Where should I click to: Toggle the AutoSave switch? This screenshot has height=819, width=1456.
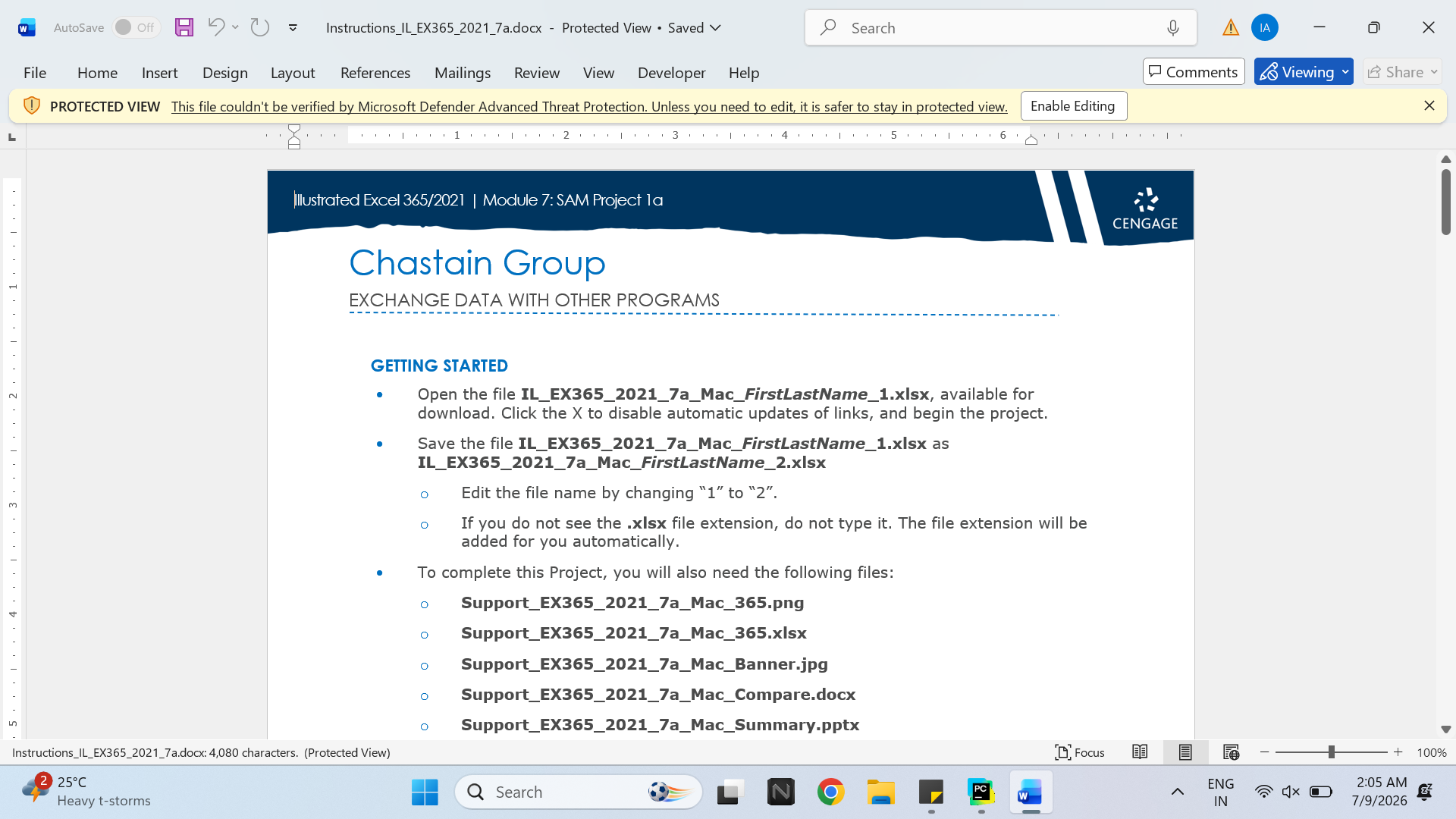136,27
